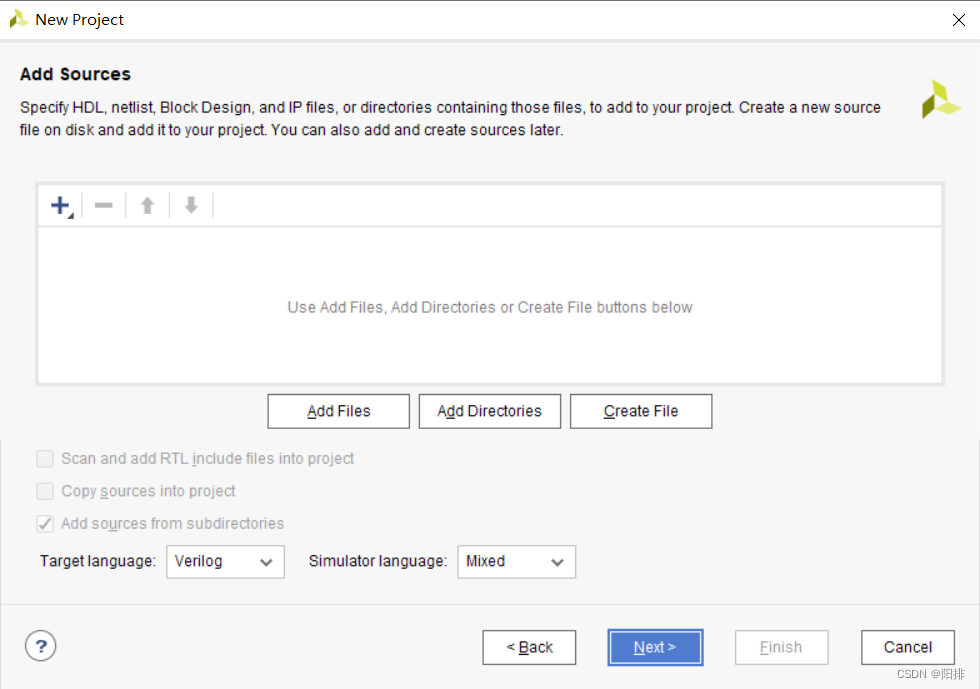Viewport: 980px width, 689px height.
Task: Click the Create File button
Action: (x=641, y=411)
